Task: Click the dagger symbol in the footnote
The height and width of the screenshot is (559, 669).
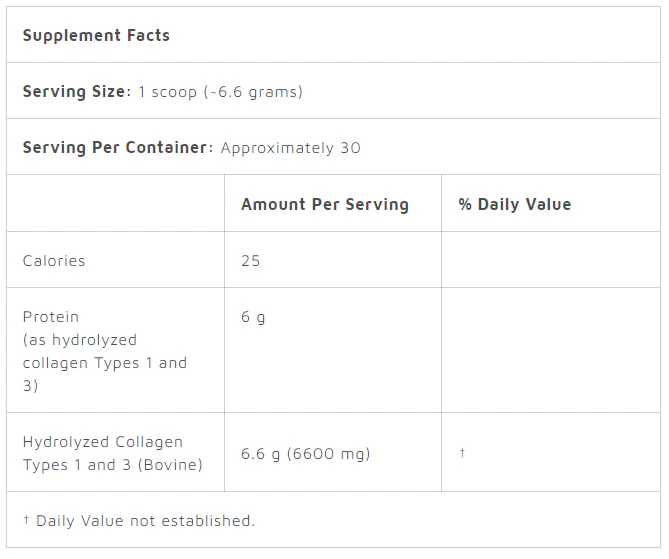Action: [26, 520]
